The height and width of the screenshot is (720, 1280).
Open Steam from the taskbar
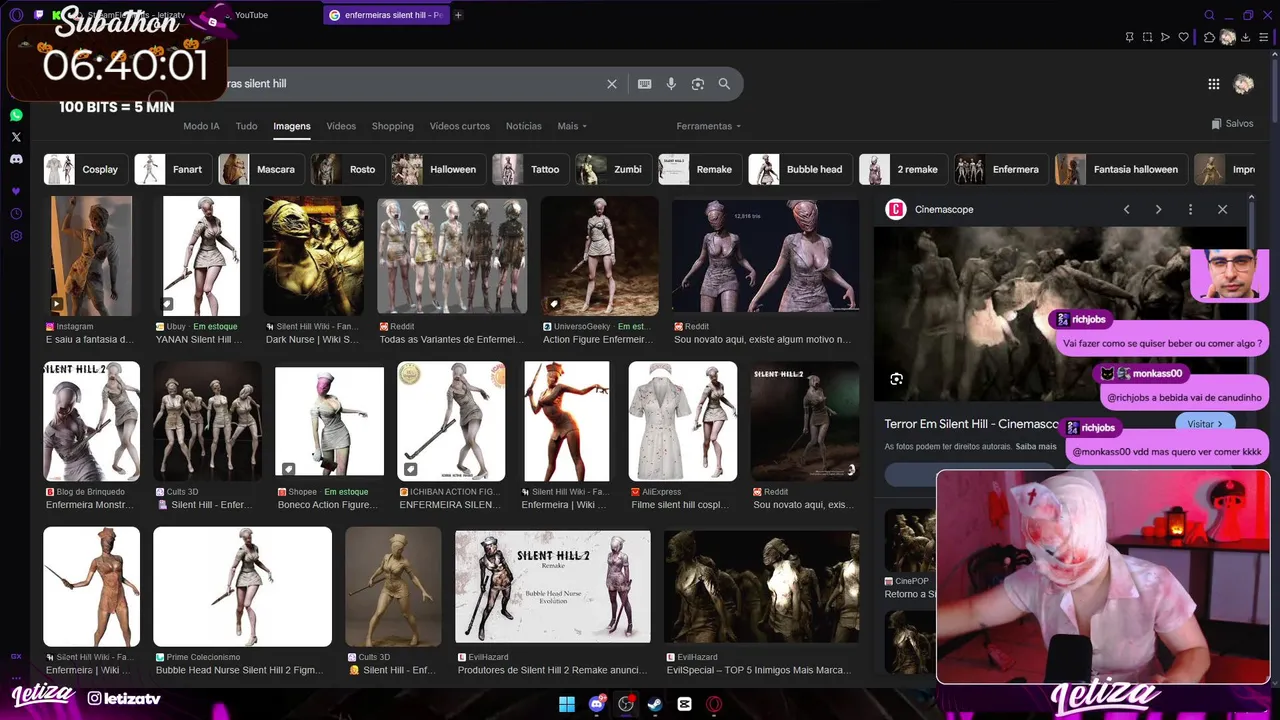click(x=655, y=704)
